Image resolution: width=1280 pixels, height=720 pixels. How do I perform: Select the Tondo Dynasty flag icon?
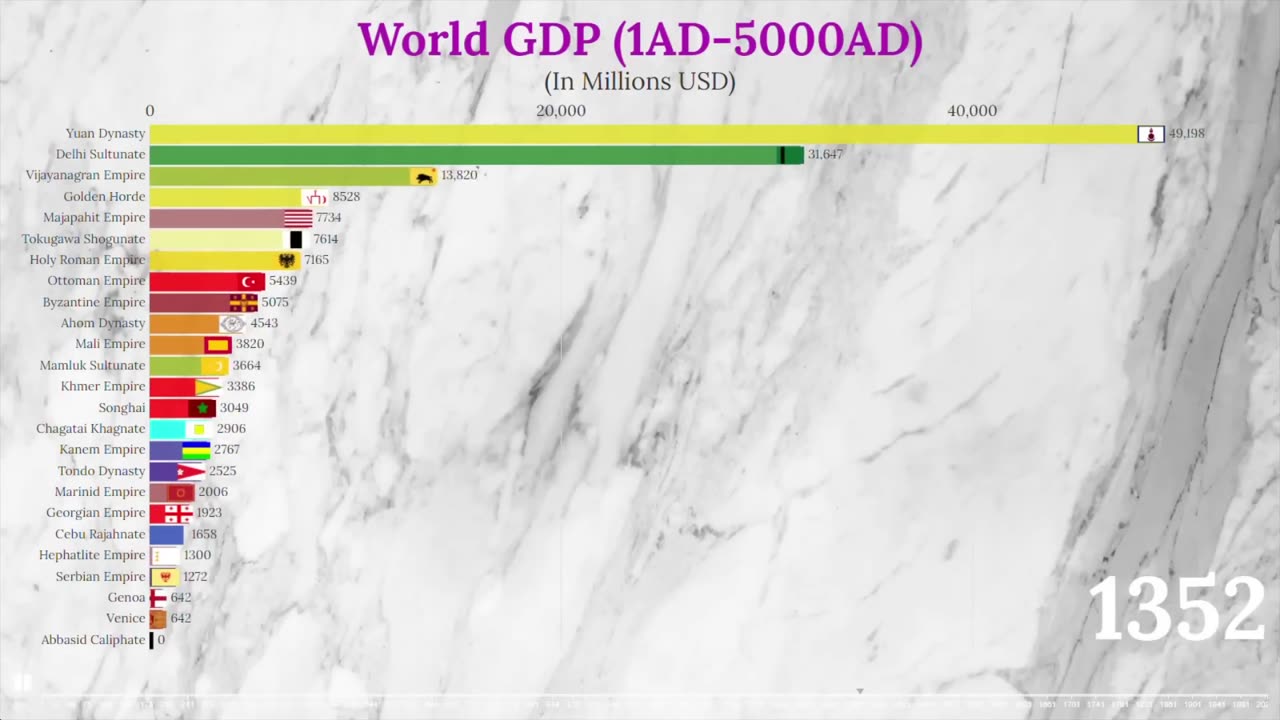pyautogui.click(x=191, y=471)
